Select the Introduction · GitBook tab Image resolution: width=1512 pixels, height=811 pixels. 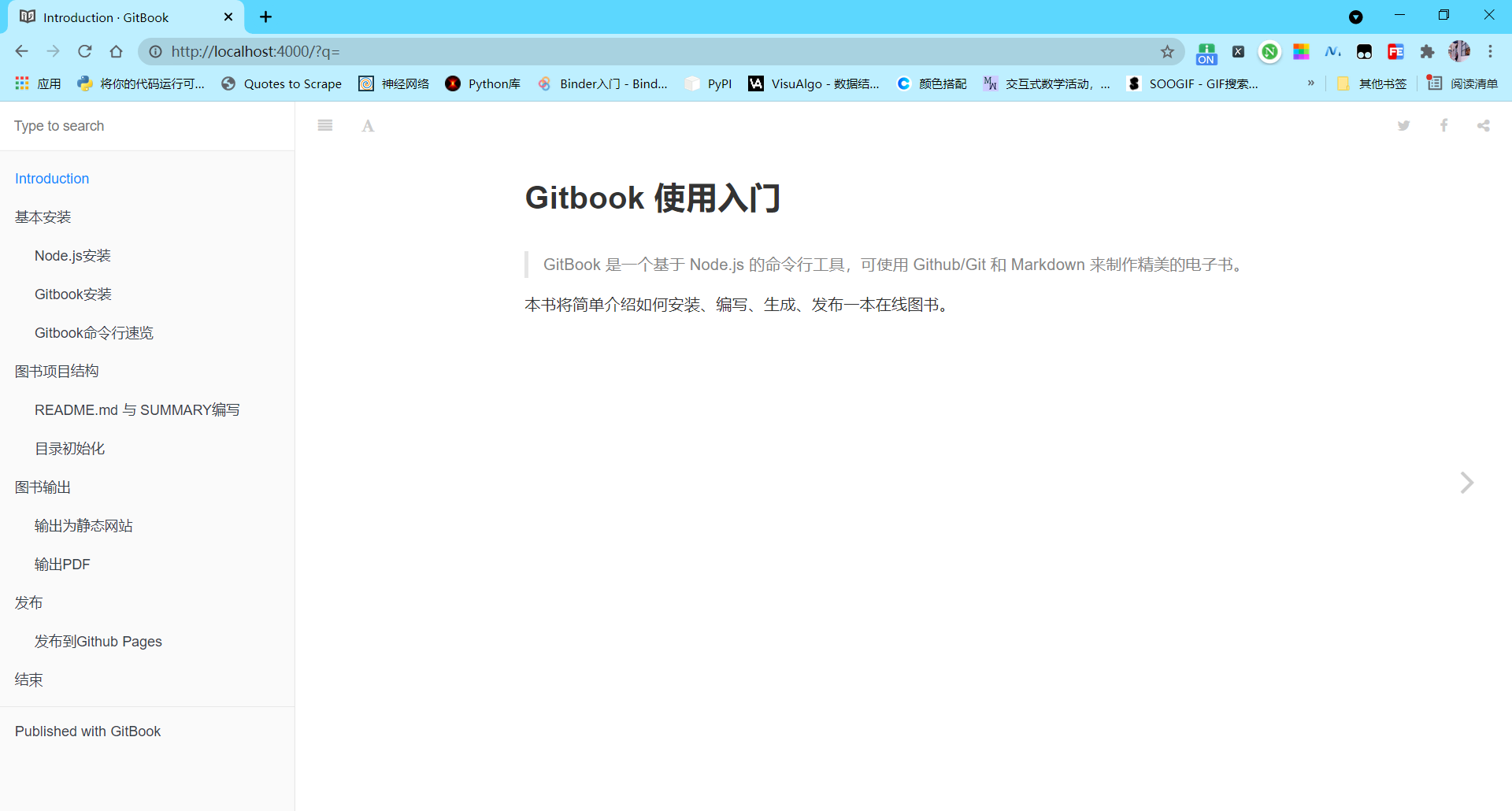point(126,17)
